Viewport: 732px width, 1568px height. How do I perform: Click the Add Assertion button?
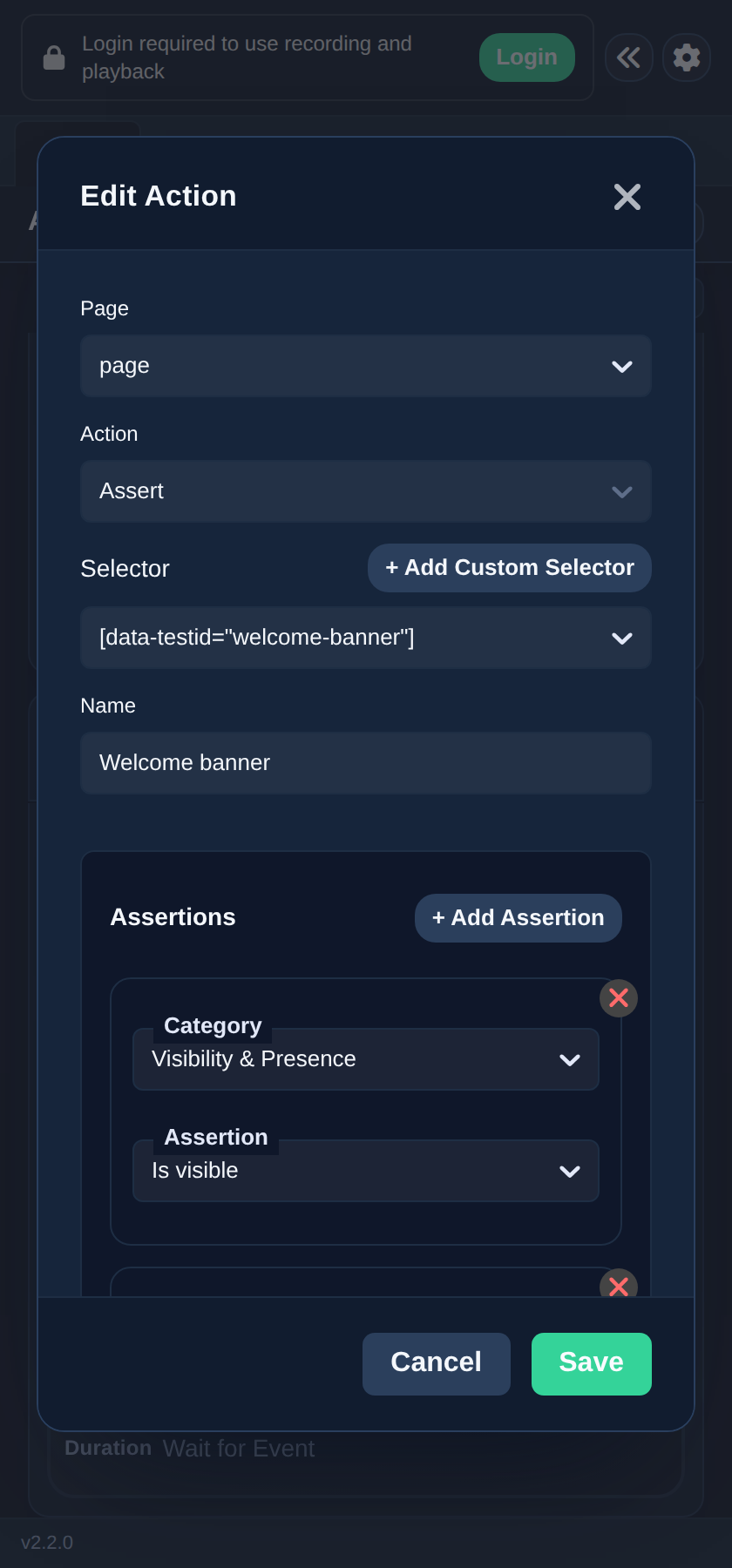[518, 918]
